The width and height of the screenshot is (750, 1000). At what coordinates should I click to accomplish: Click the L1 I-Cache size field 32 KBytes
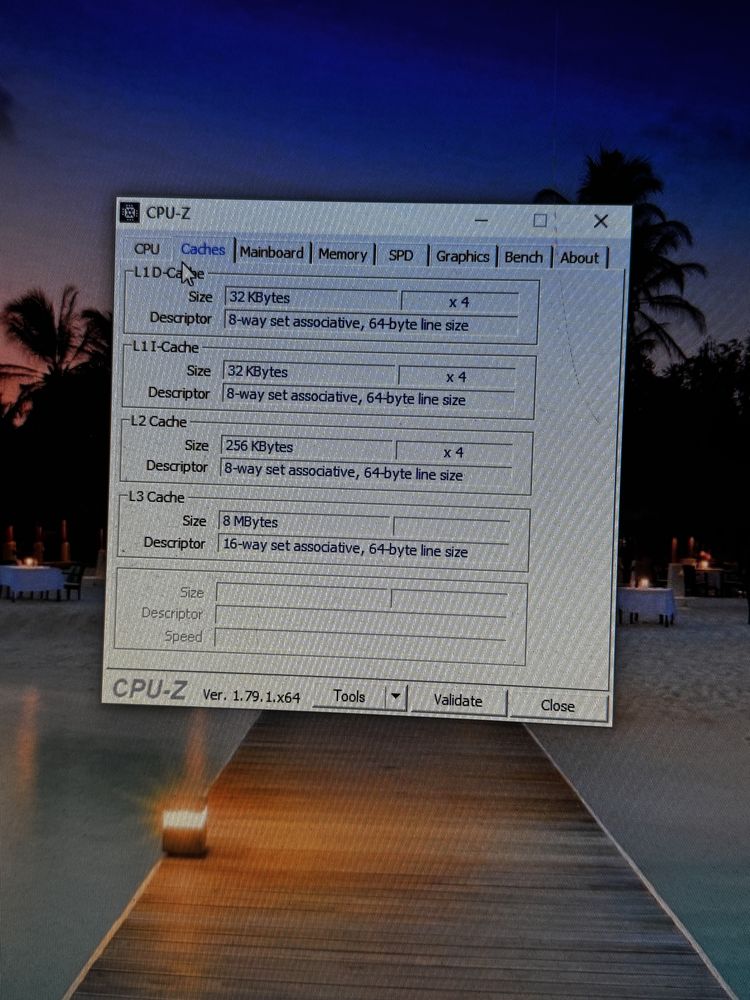309,372
